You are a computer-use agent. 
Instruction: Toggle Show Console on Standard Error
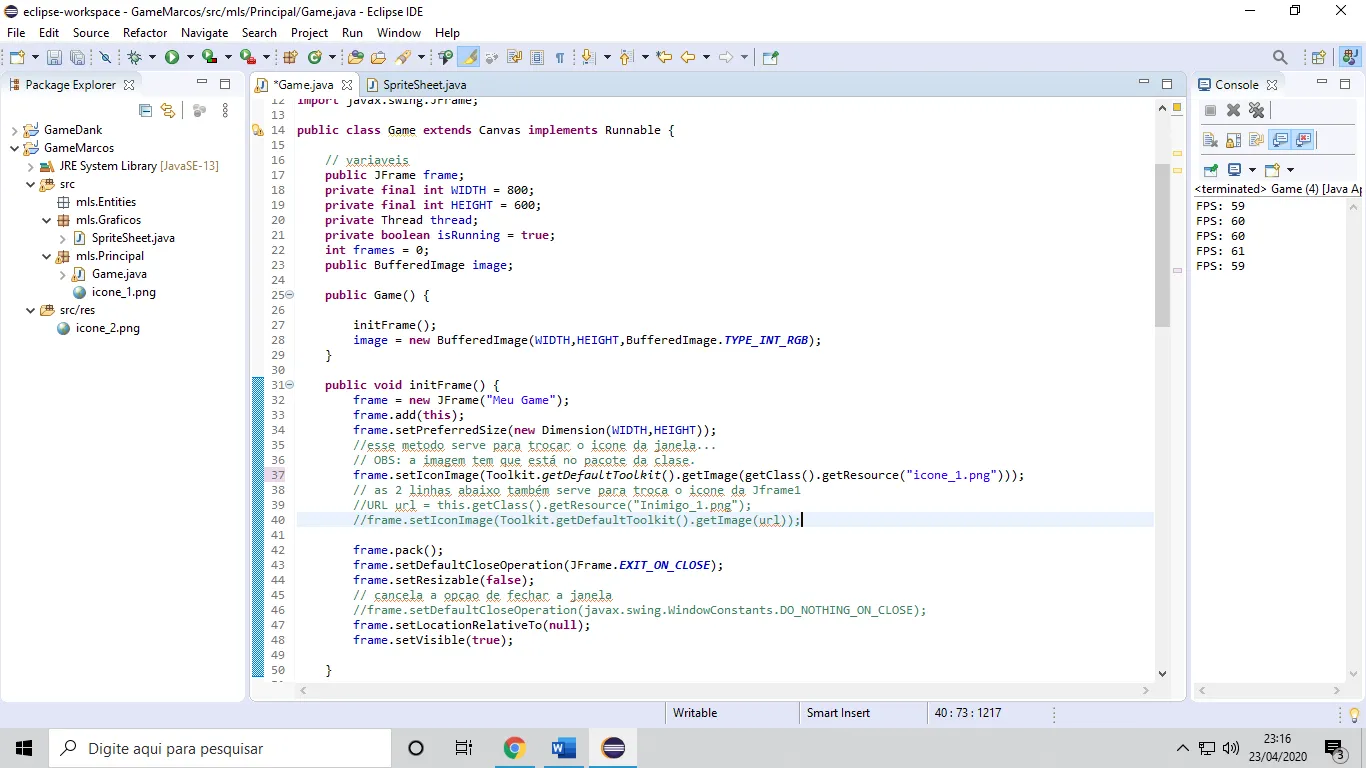pyautogui.click(x=1303, y=140)
